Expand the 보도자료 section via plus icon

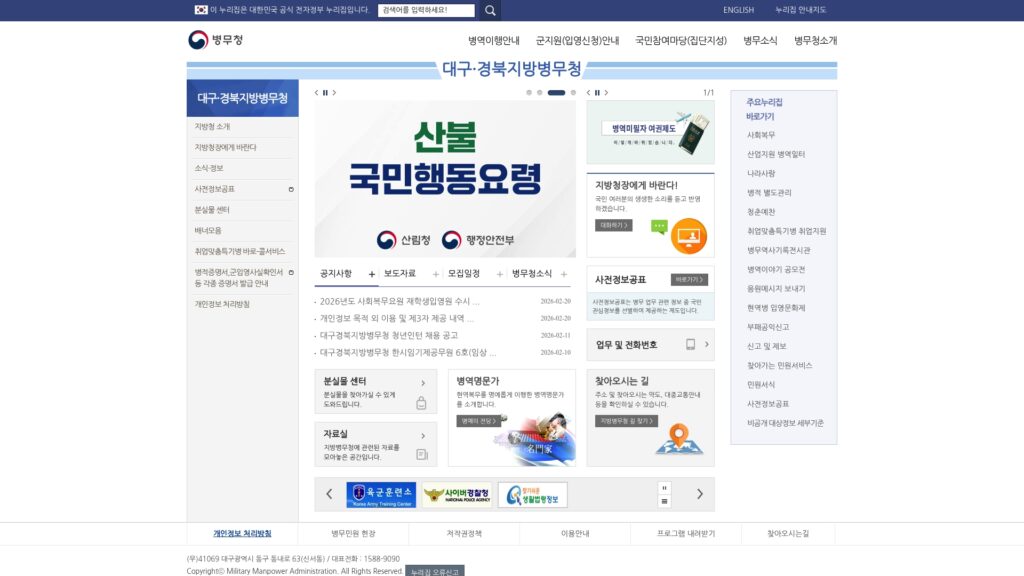(x=434, y=272)
